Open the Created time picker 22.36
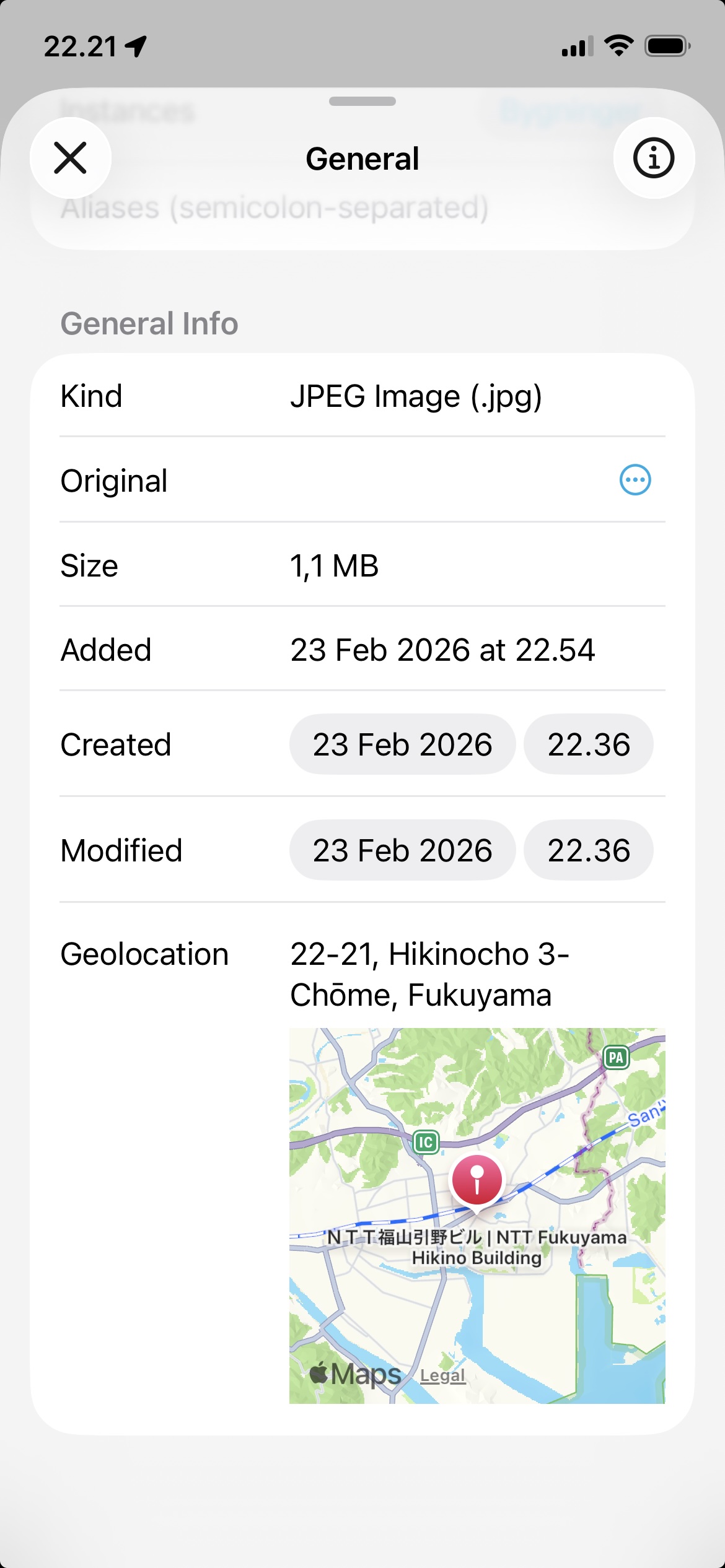The width and height of the screenshot is (725, 1568). coord(588,744)
